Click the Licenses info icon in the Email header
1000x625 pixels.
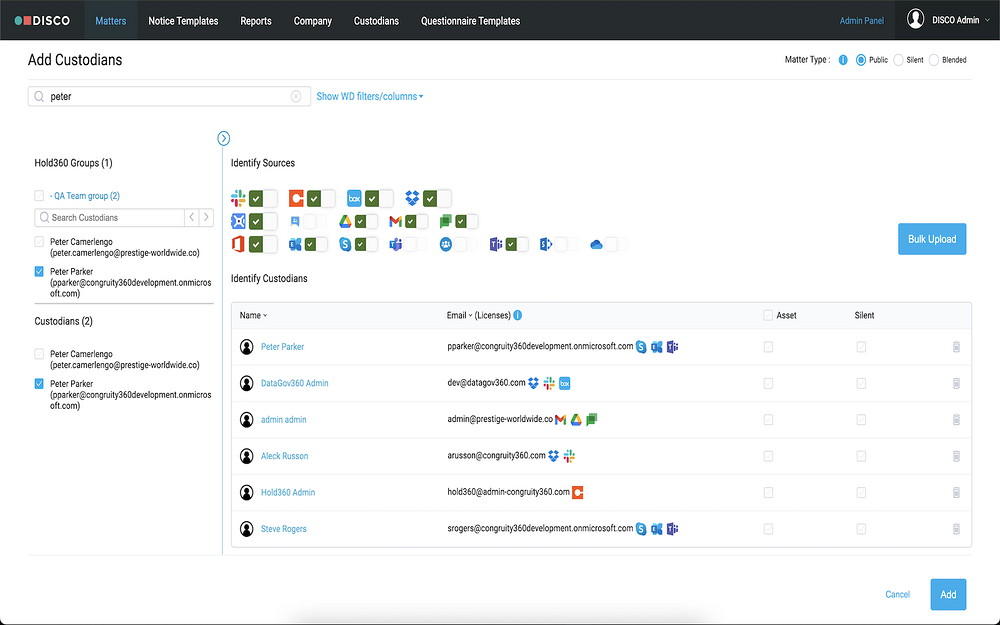coord(518,315)
